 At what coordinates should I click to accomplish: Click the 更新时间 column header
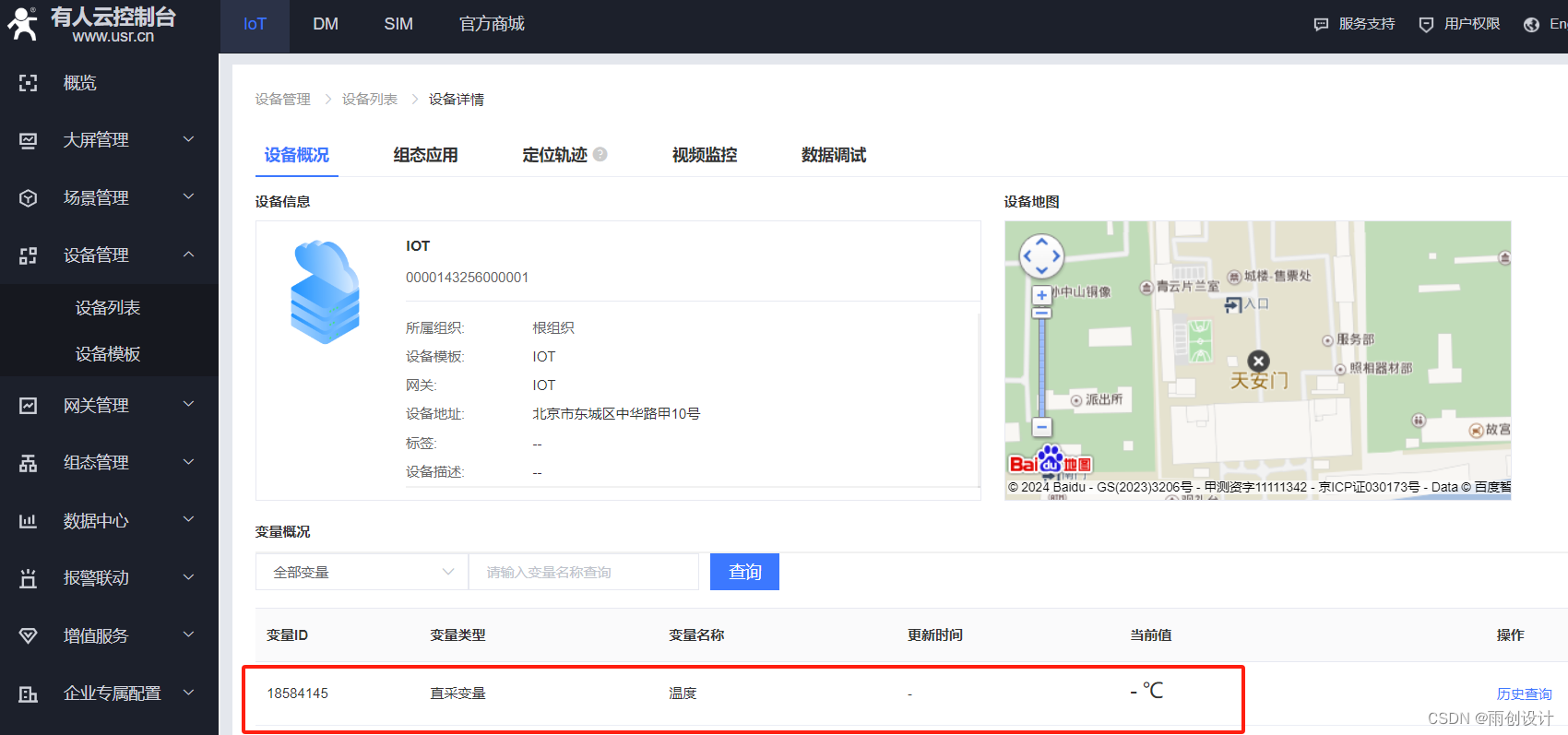click(x=935, y=635)
